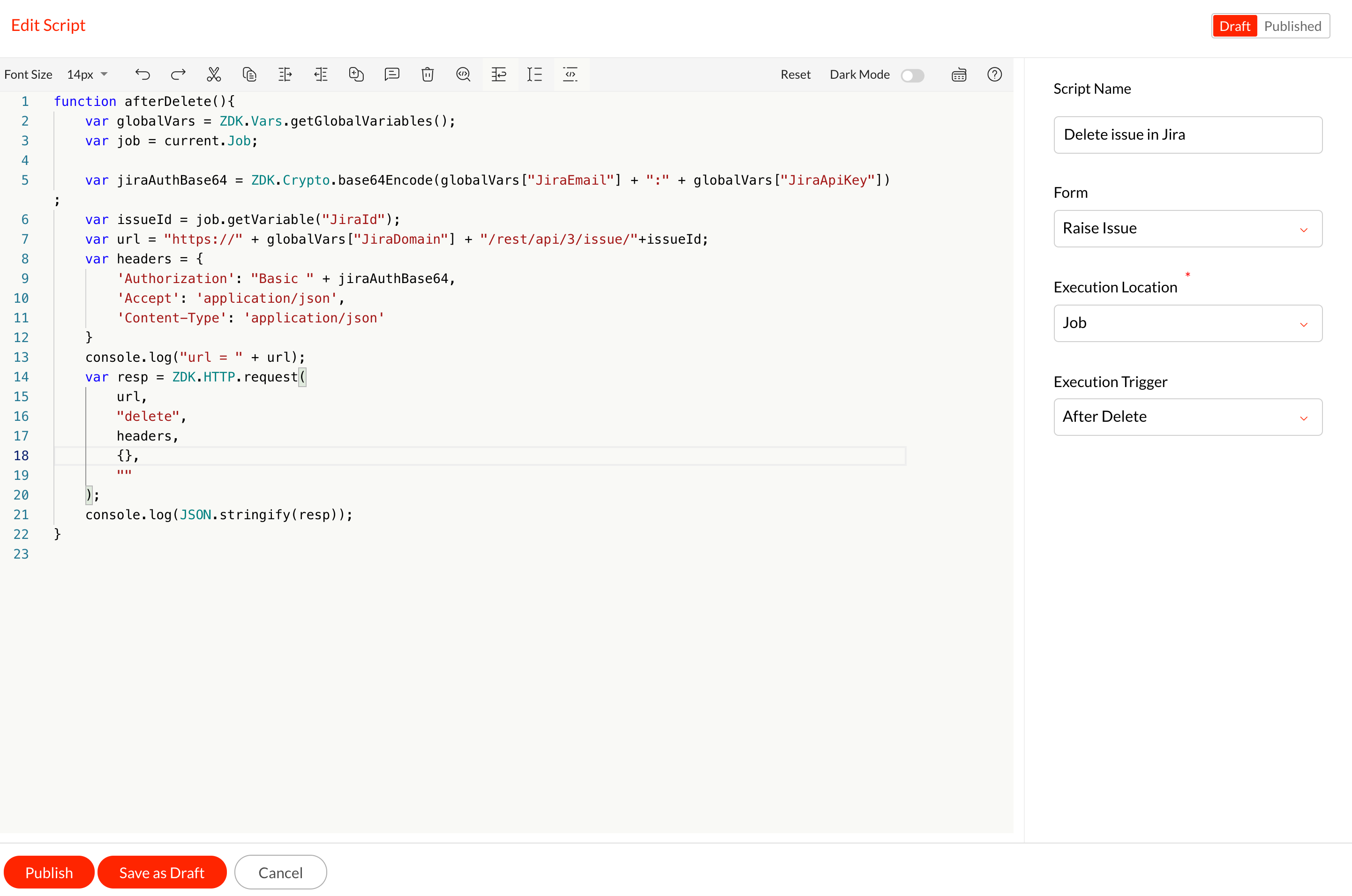Open the help icon
The width and height of the screenshot is (1352, 896).
[995, 75]
